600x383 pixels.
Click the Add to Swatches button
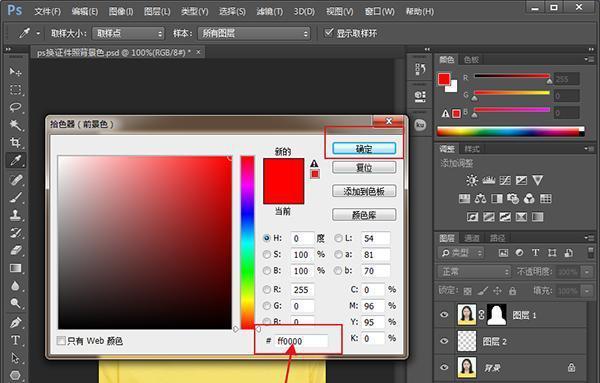[x=364, y=191]
